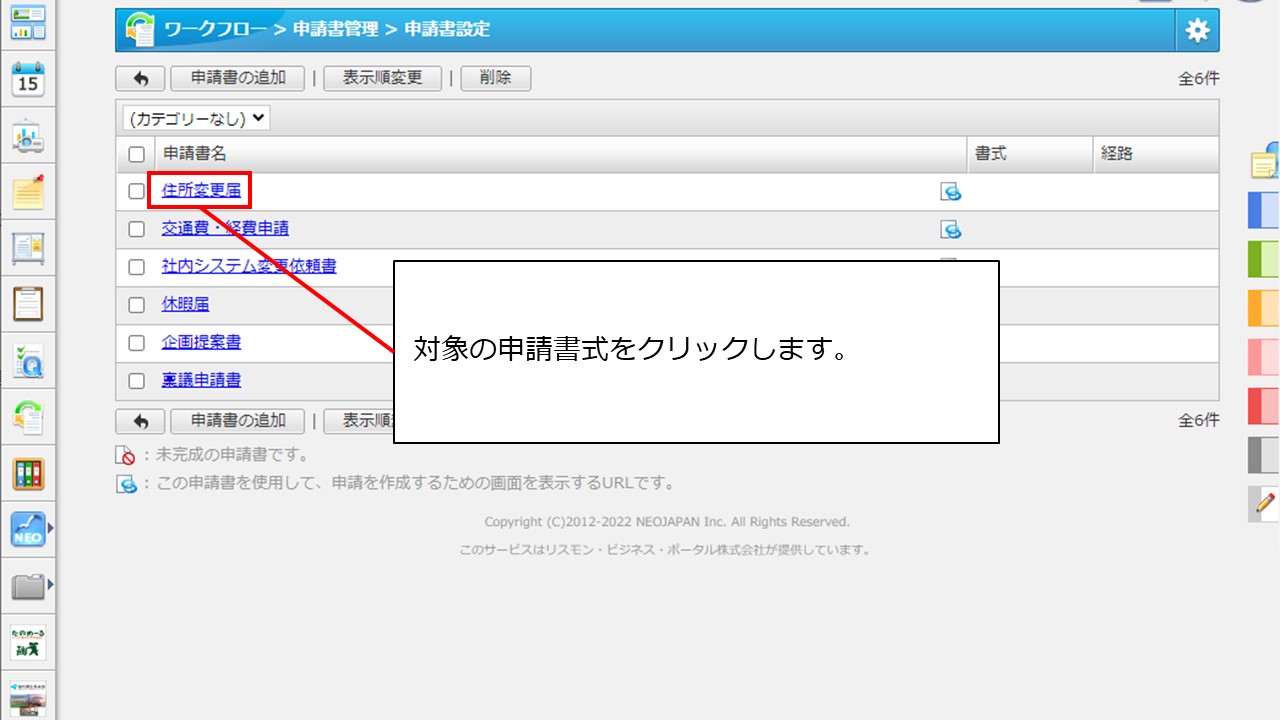
Task: Click the top 表示順変更 button
Action: [382, 79]
